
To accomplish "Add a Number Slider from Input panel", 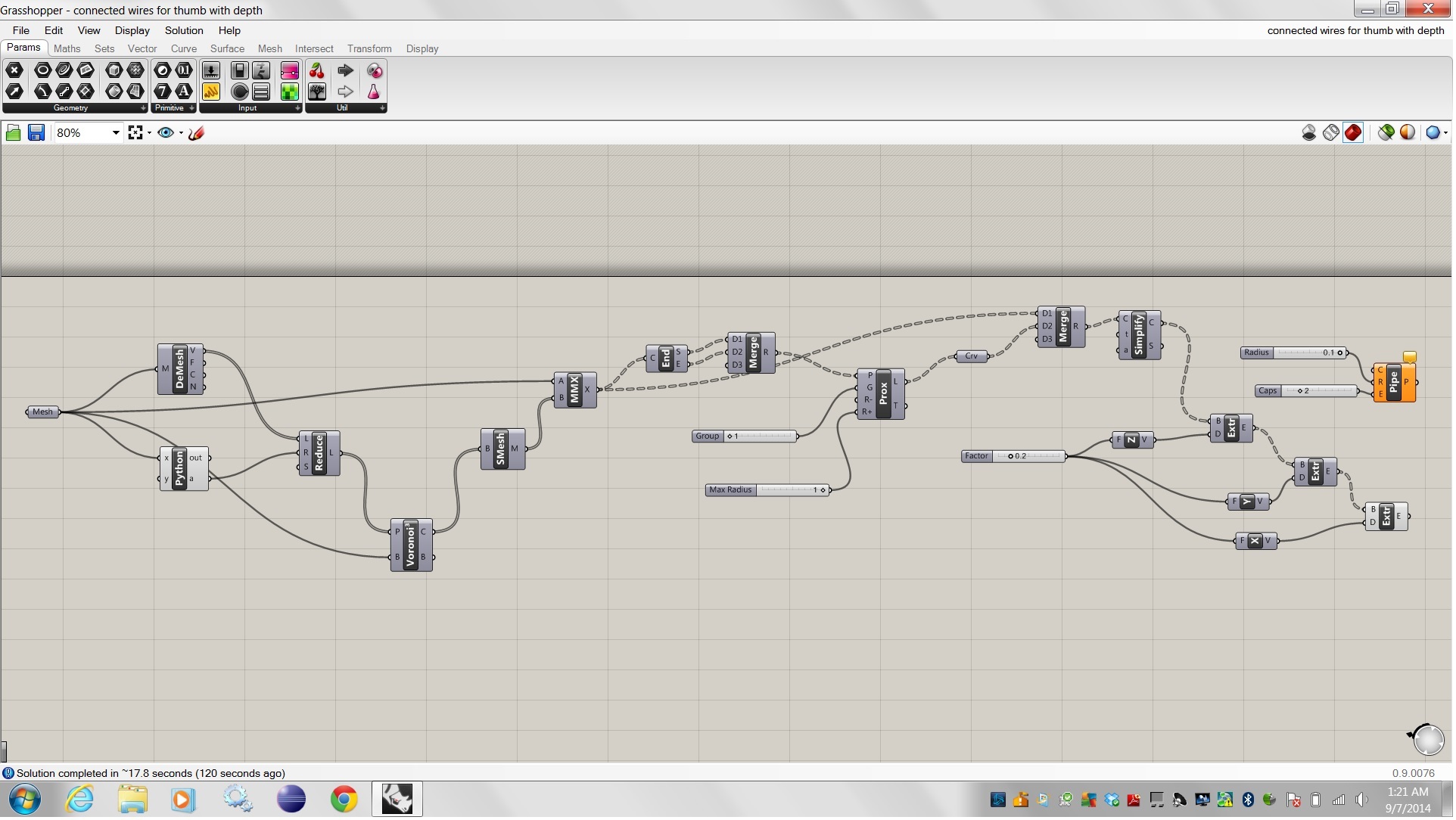I will pos(211,71).
